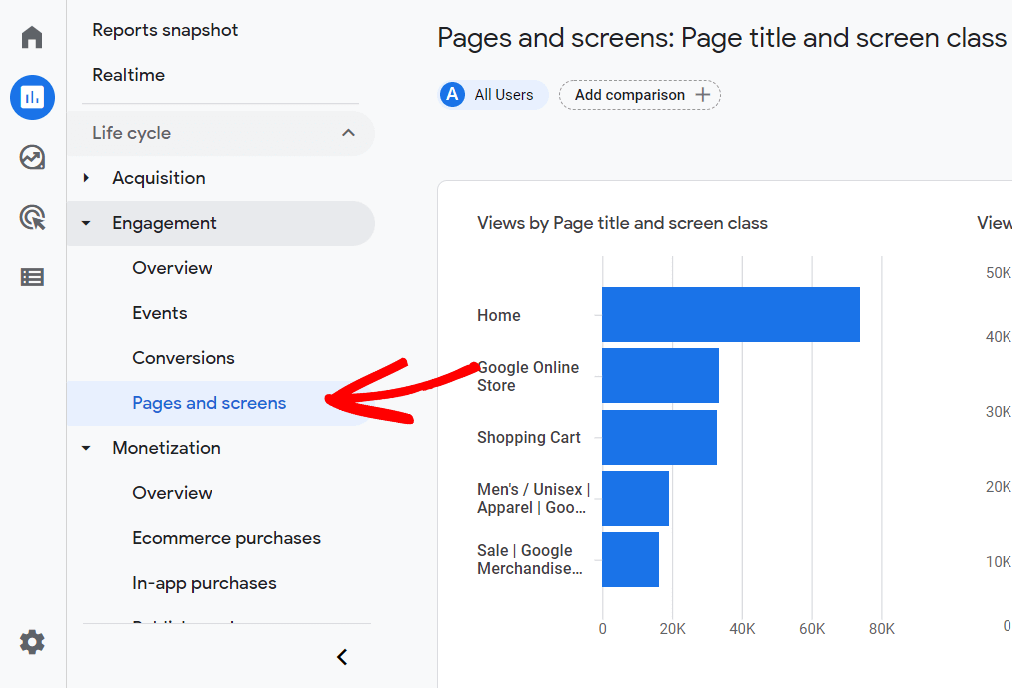Open the Pages and screens report
Screen dimensions: 1012x688
pyautogui.click(x=209, y=403)
